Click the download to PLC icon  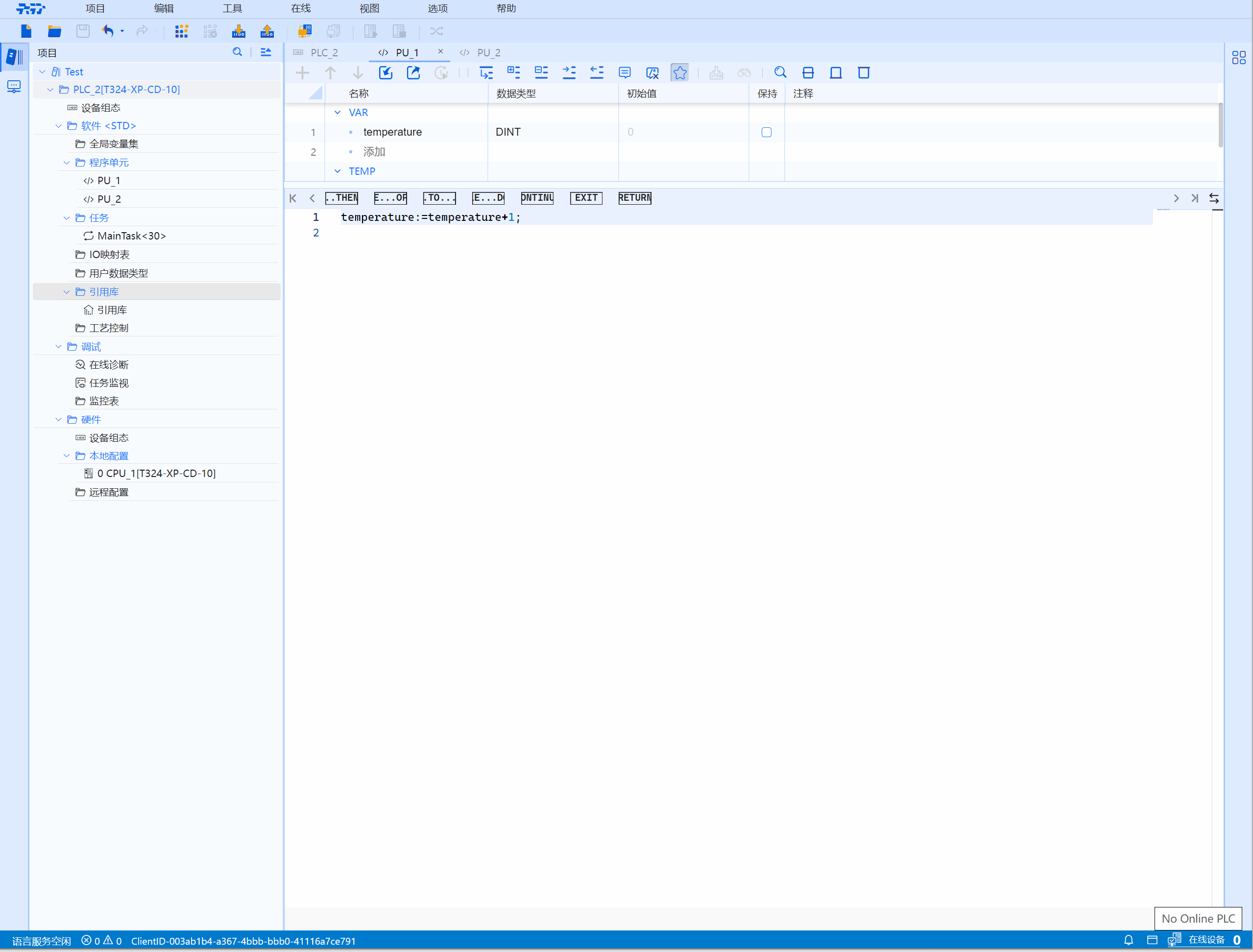pos(239,31)
